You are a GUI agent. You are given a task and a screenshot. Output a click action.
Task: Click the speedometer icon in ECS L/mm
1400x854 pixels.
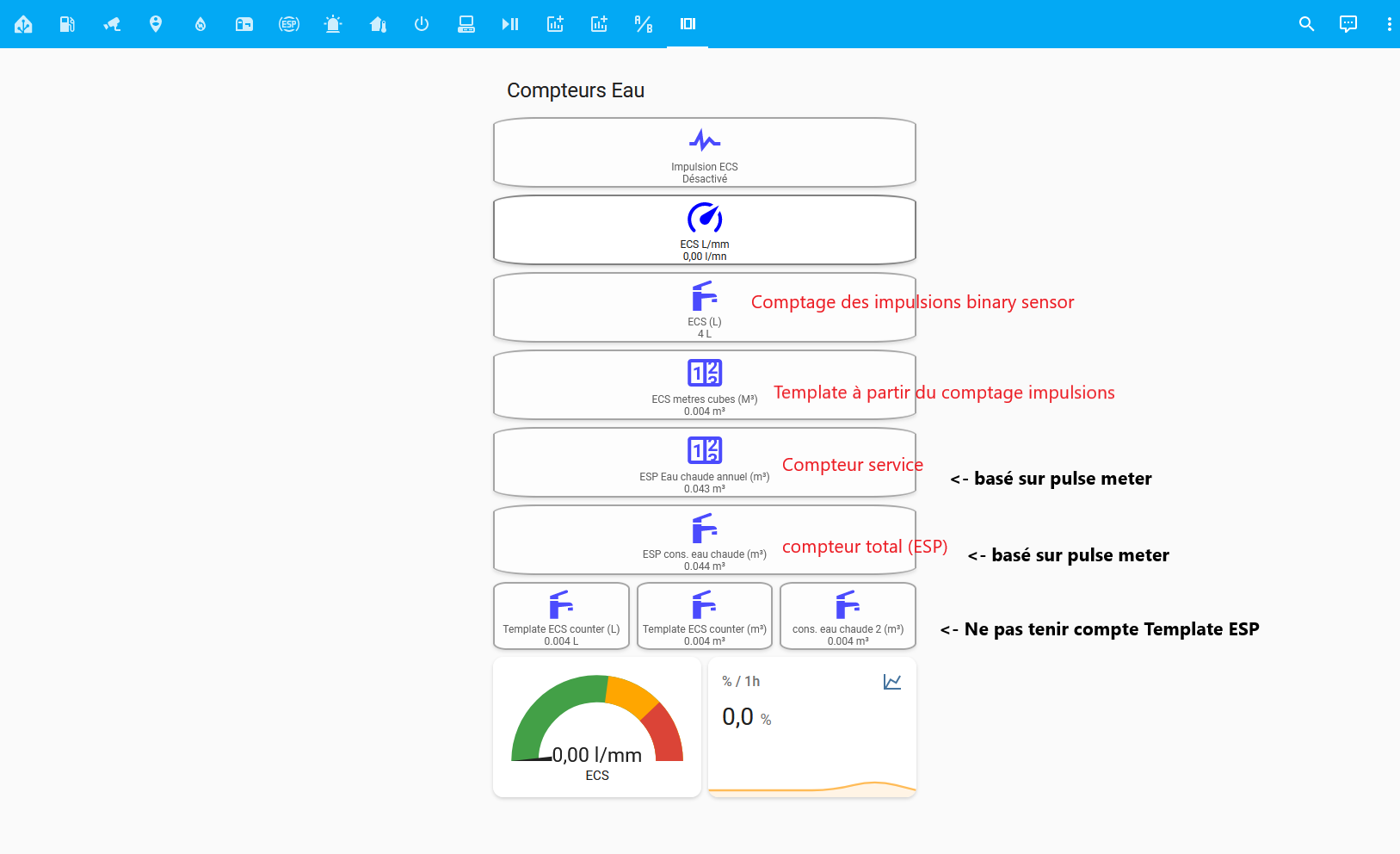(x=705, y=218)
